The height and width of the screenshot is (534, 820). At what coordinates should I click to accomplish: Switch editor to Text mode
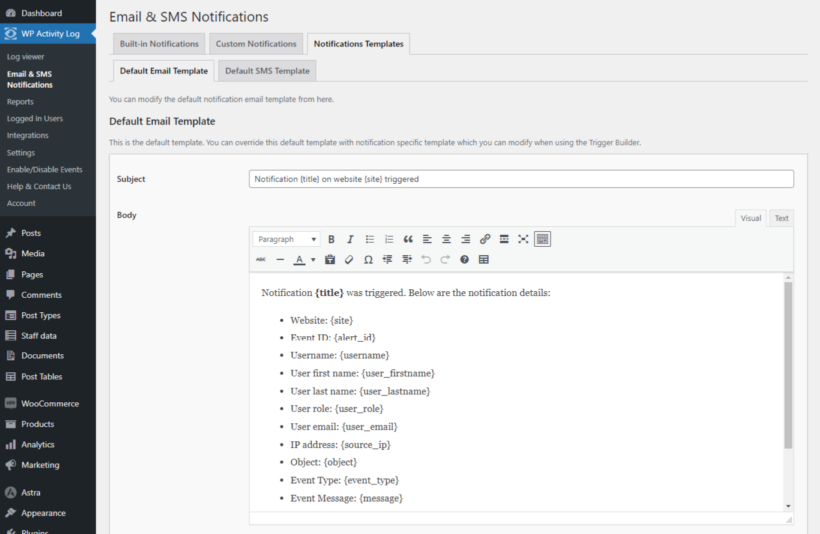781,218
